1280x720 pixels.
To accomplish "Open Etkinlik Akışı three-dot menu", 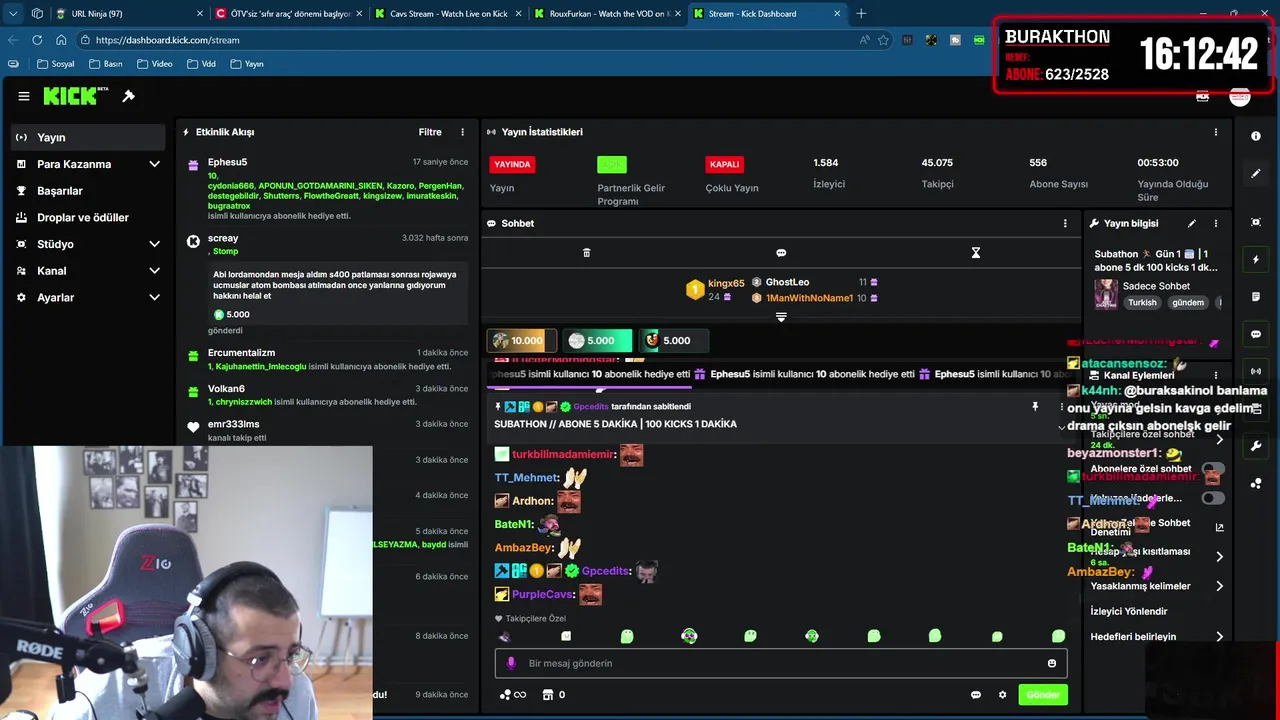I will [x=462, y=132].
